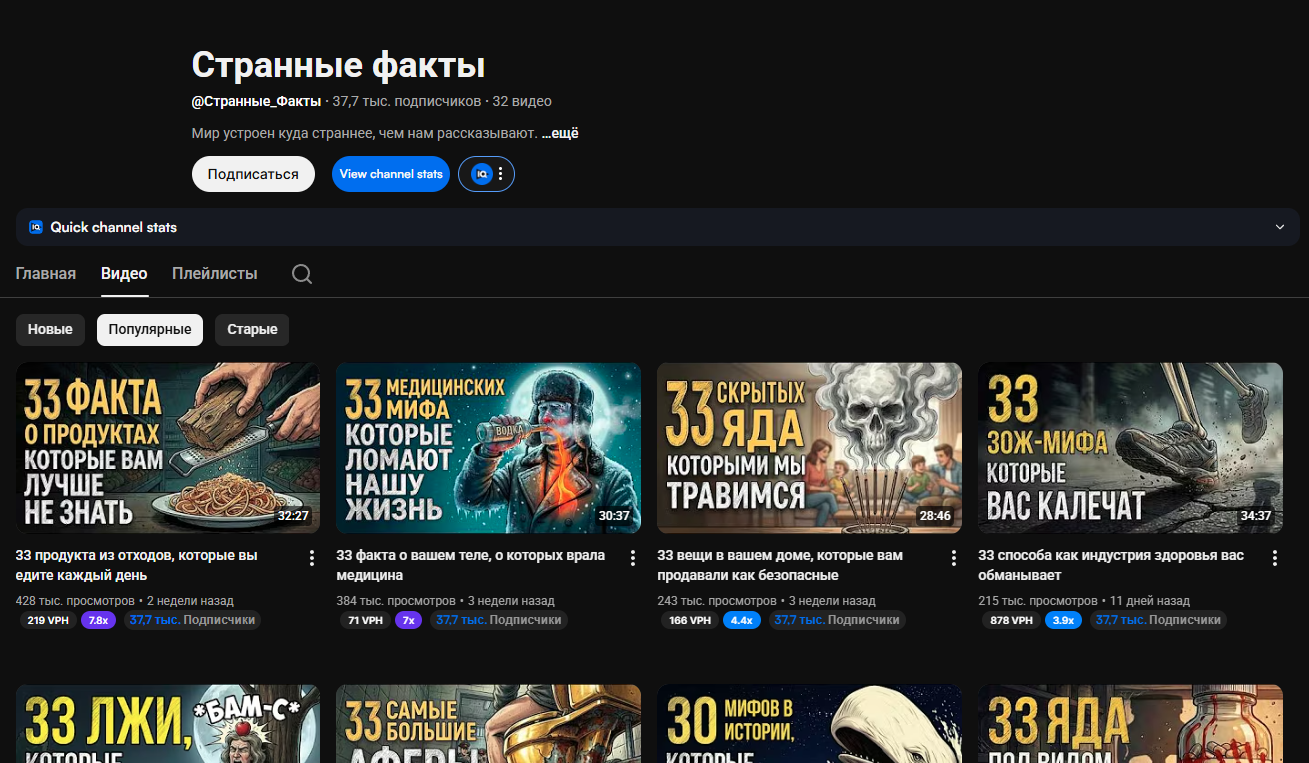Open the "33 яда под видом" thumbnail
Image resolution: width=1309 pixels, height=763 pixels.
tap(1131, 724)
